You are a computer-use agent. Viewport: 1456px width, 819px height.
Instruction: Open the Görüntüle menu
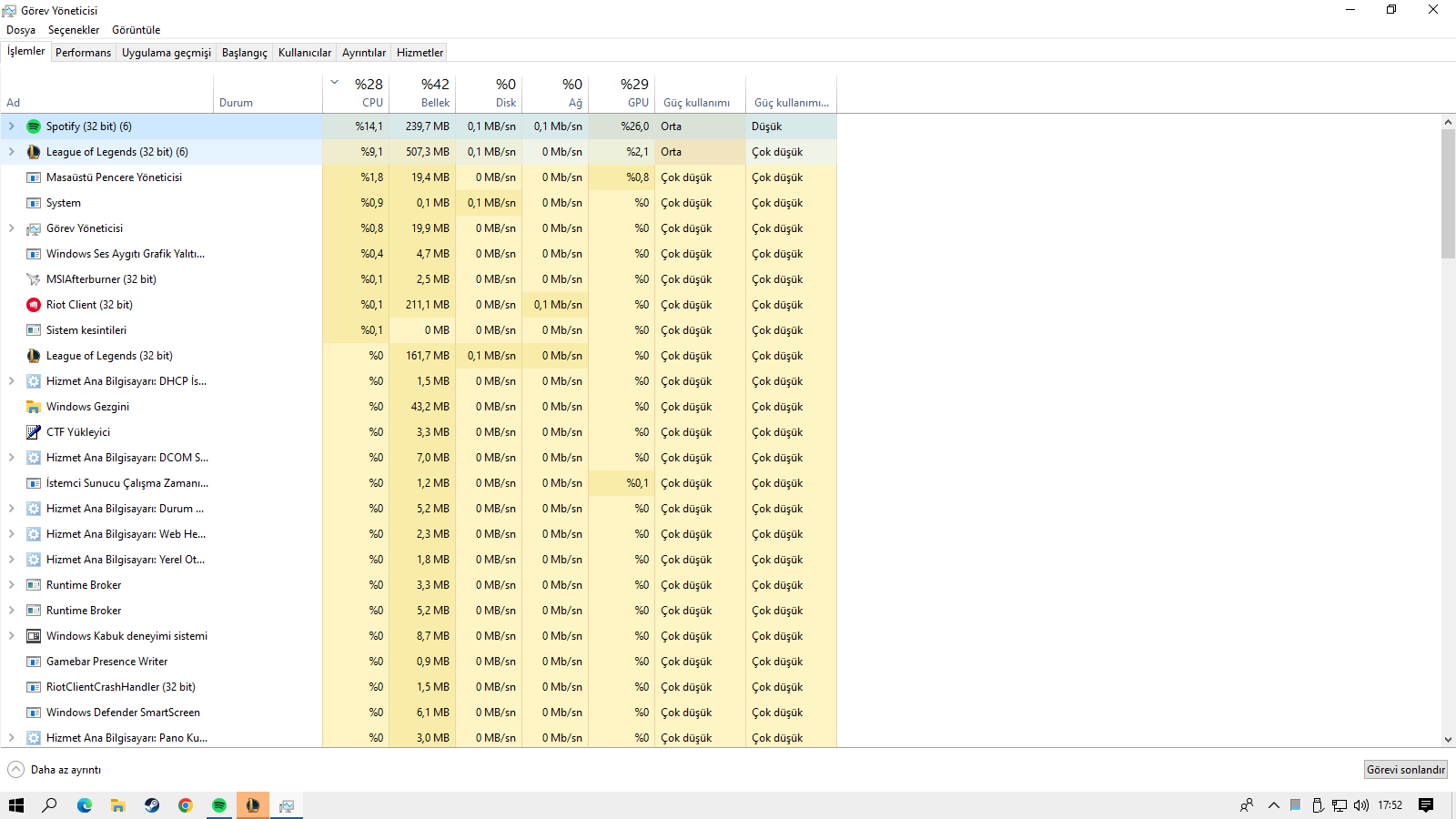coord(136,30)
